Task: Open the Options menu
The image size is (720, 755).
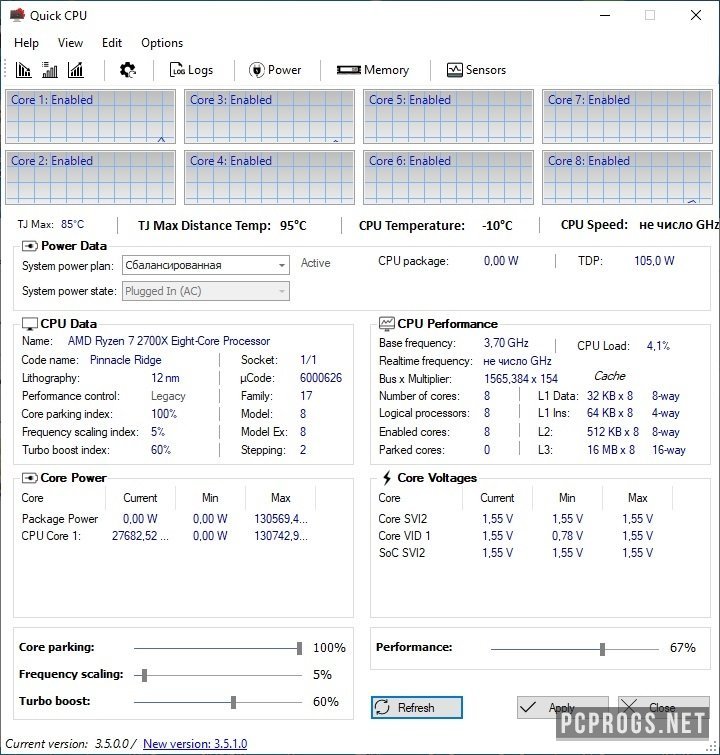Action: (162, 43)
